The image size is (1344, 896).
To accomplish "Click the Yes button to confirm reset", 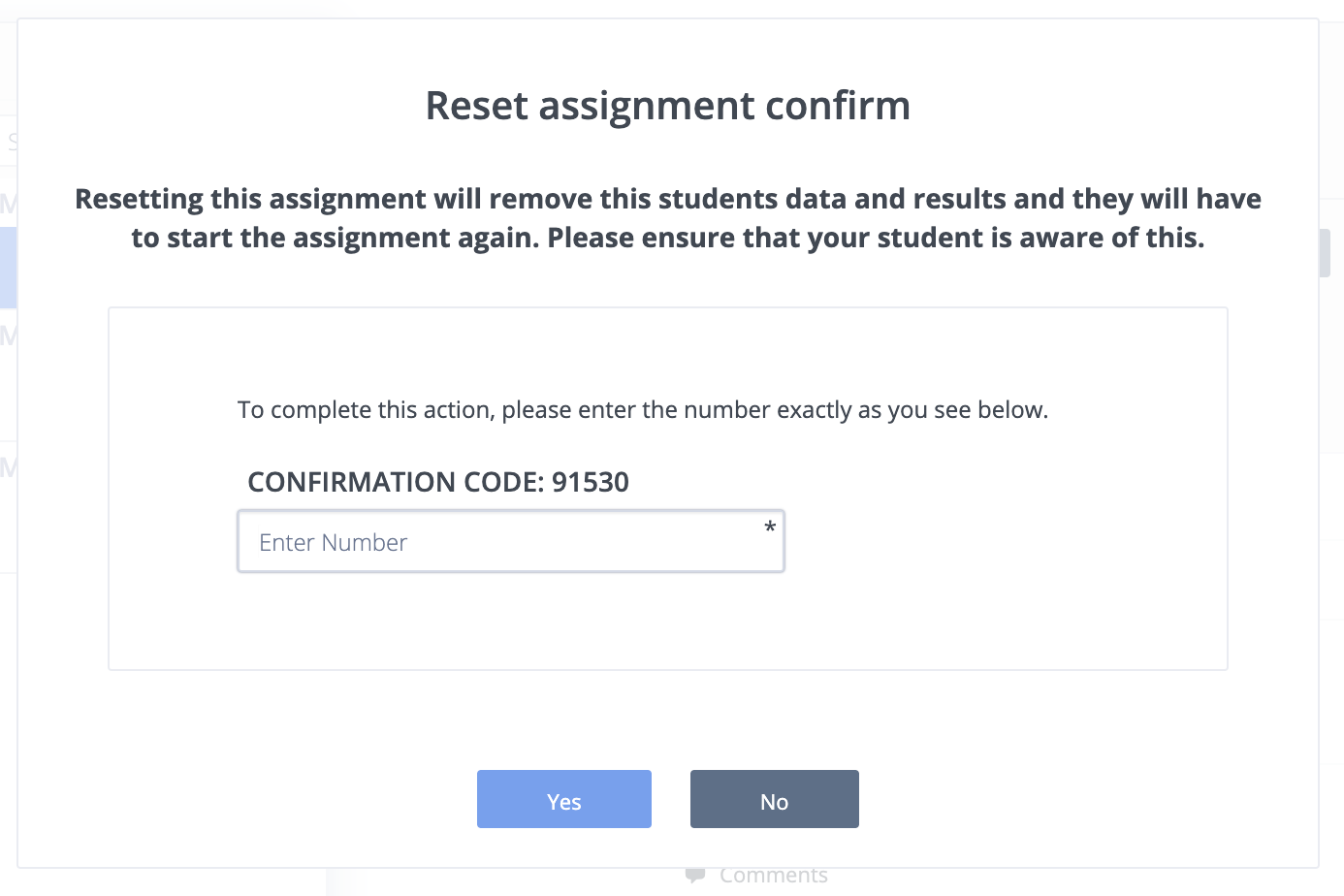I will 563,800.
